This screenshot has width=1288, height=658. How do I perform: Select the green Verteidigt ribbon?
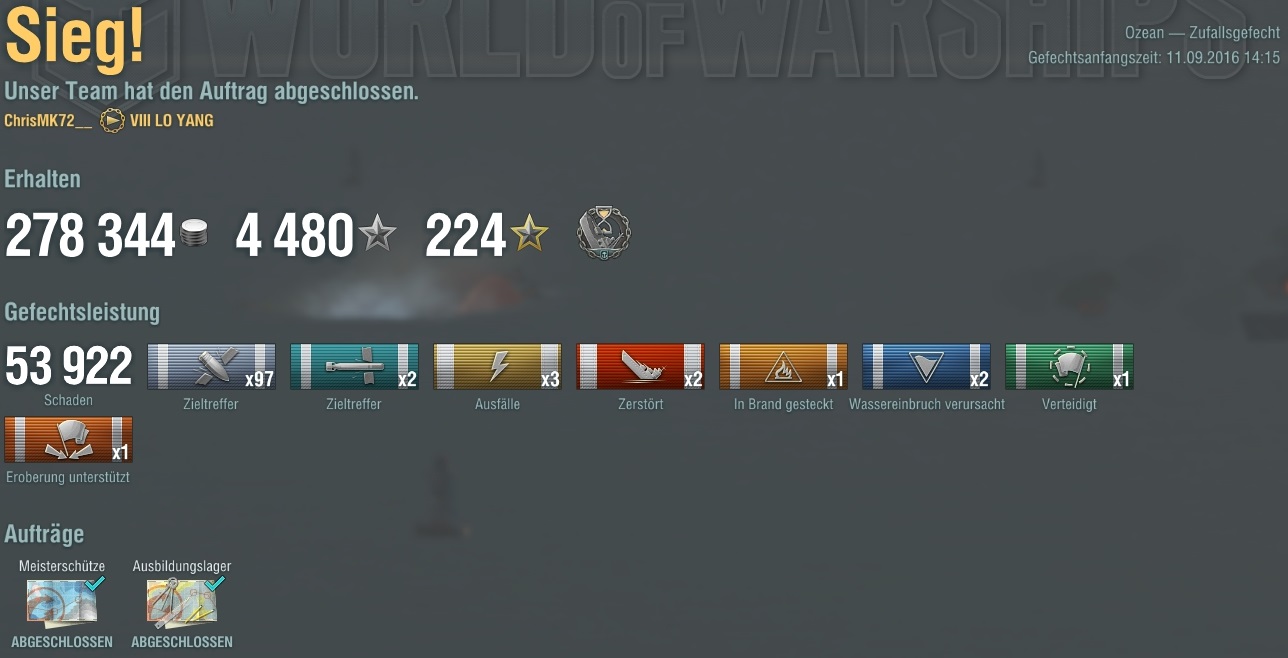[1069, 366]
